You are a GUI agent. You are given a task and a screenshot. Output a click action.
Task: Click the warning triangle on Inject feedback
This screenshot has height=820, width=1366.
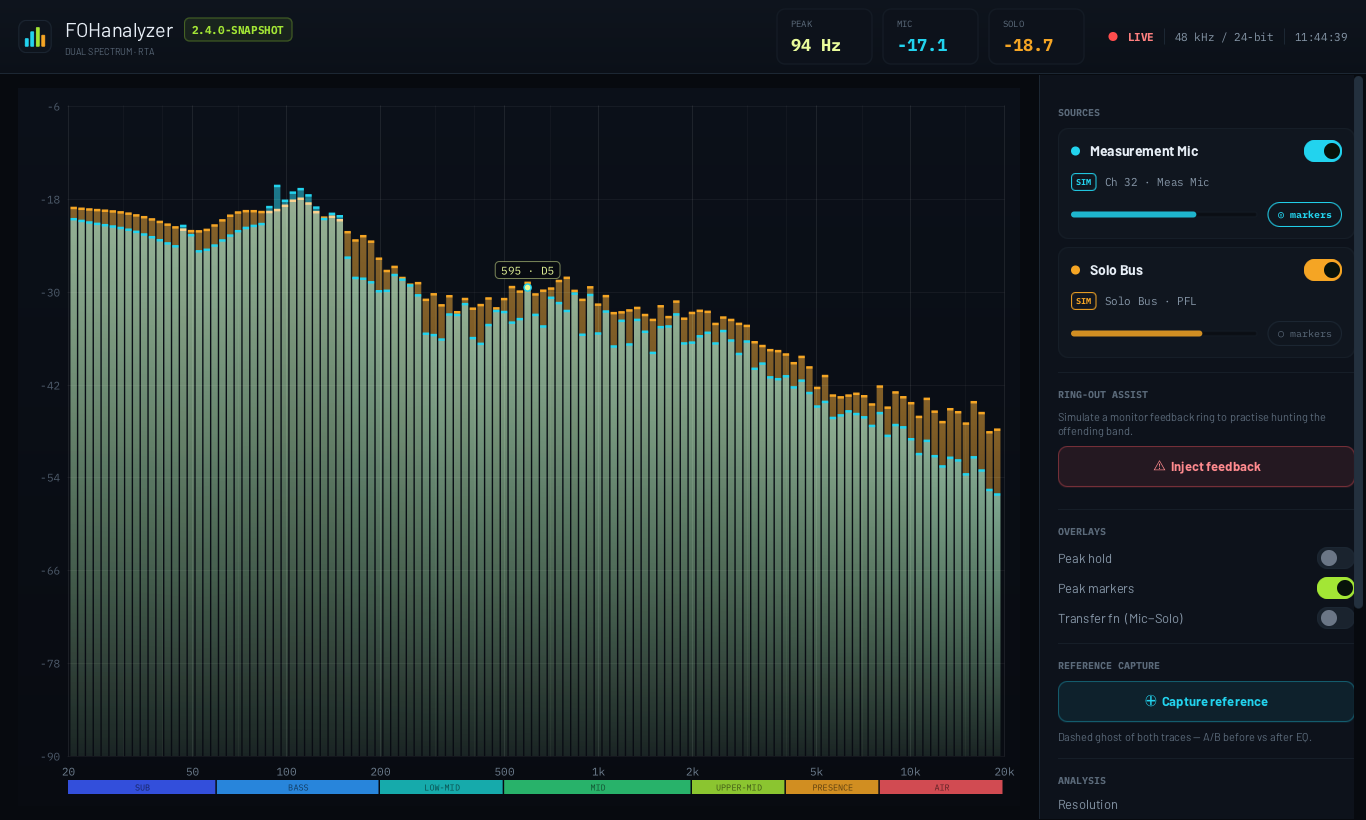[1160, 466]
